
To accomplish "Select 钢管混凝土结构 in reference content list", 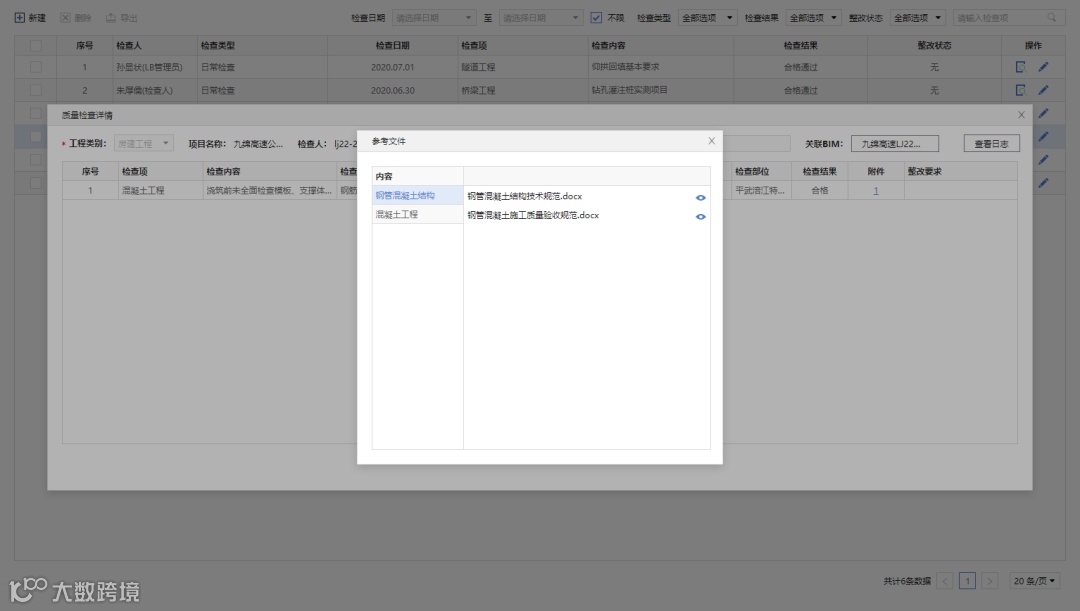I will click(417, 196).
